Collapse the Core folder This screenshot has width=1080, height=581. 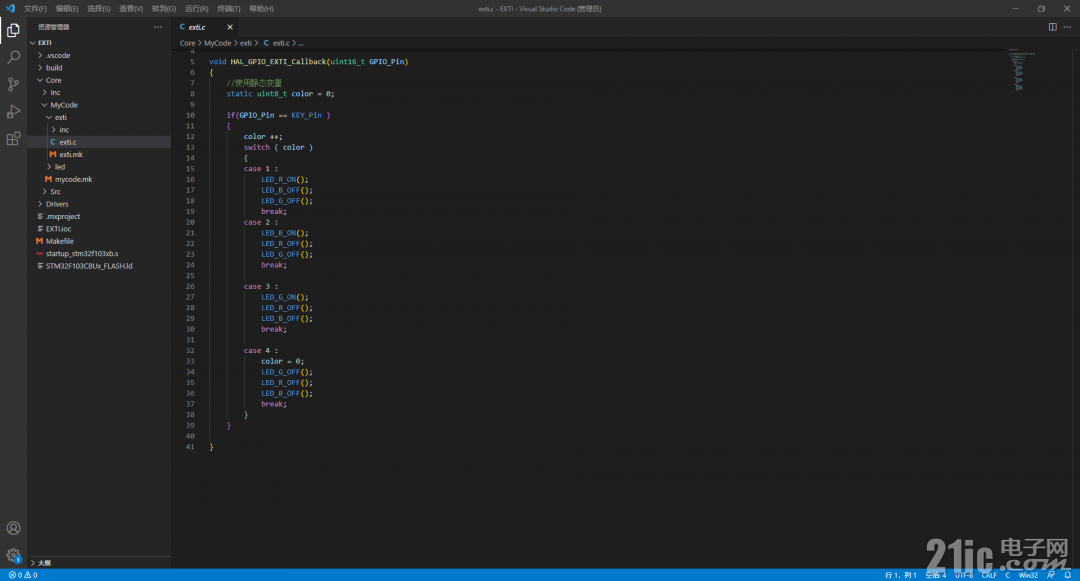tap(99, 80)
